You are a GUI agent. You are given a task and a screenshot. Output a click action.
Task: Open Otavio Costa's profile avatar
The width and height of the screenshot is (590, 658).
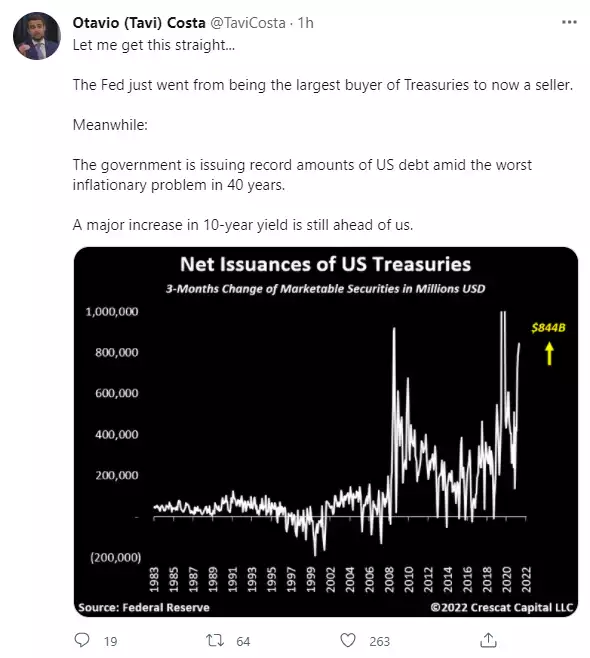click(37, 36)
